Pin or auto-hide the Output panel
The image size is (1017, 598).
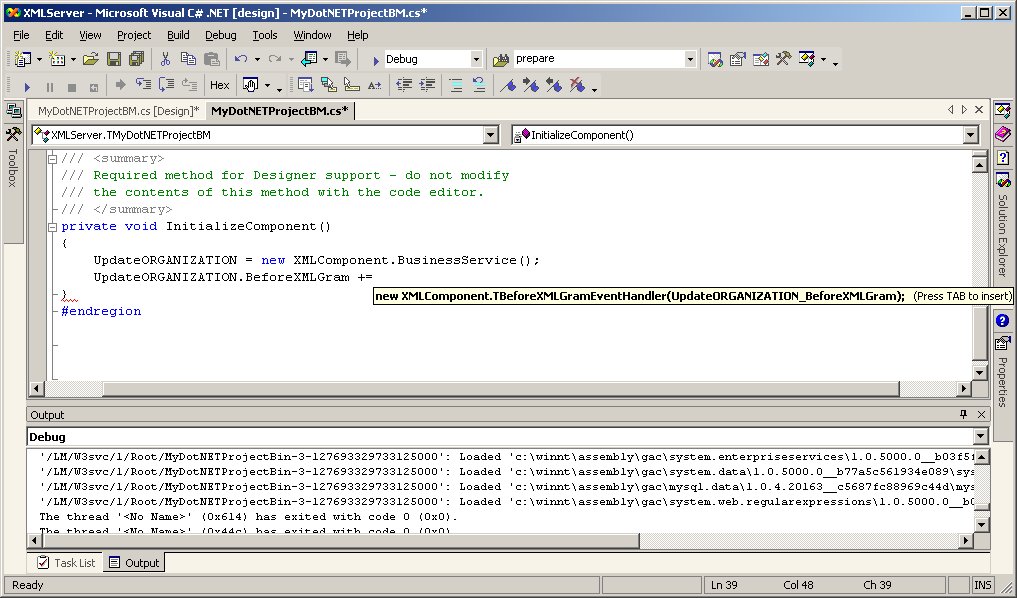[963, 414]
